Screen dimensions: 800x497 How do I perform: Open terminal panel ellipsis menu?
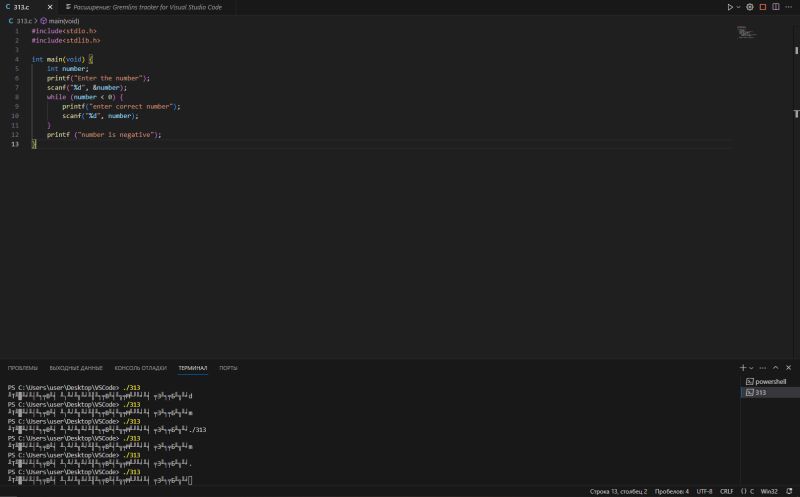coord(762,367)
